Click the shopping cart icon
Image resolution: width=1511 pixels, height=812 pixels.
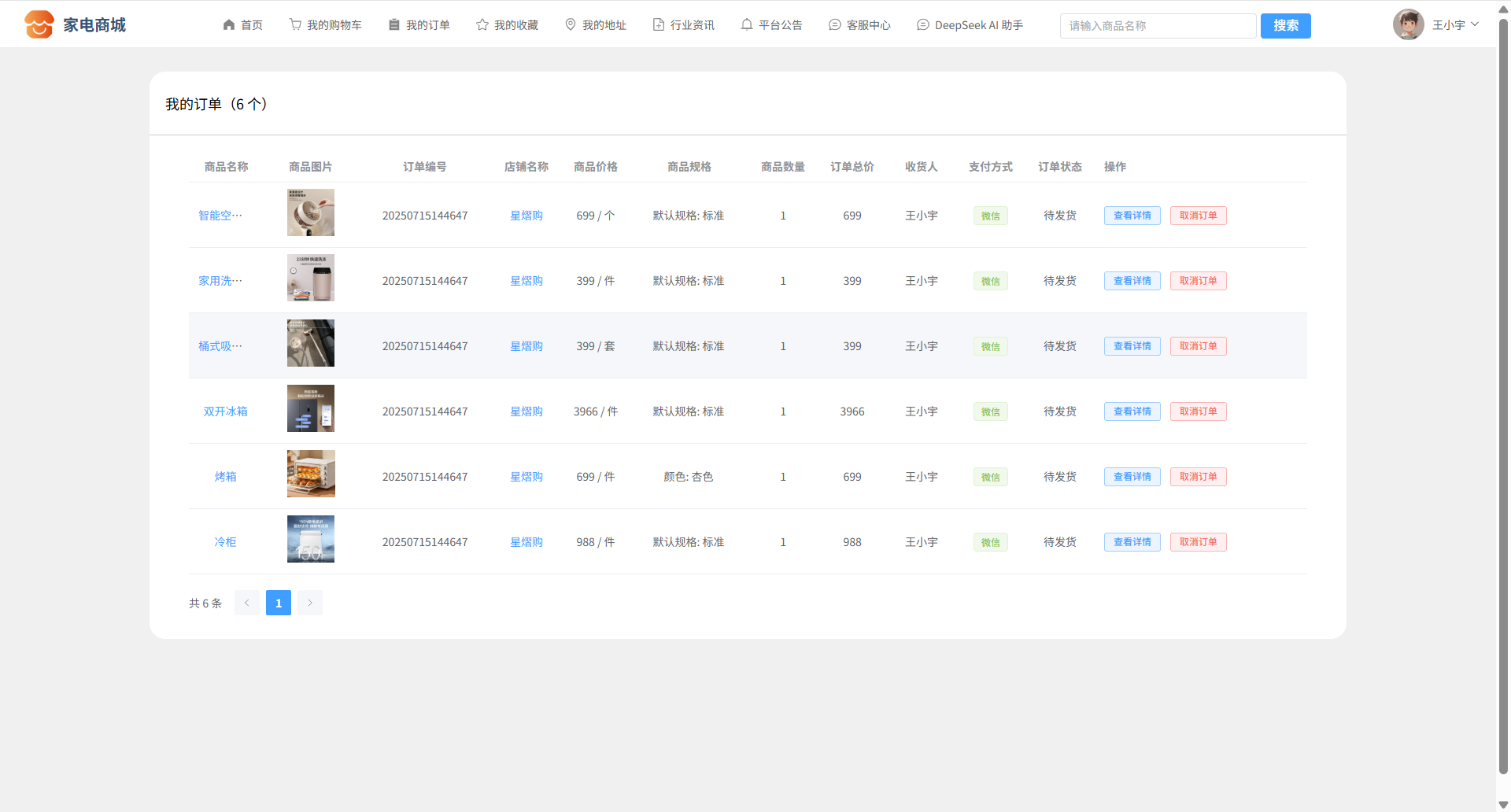click(x=295, y=25)
